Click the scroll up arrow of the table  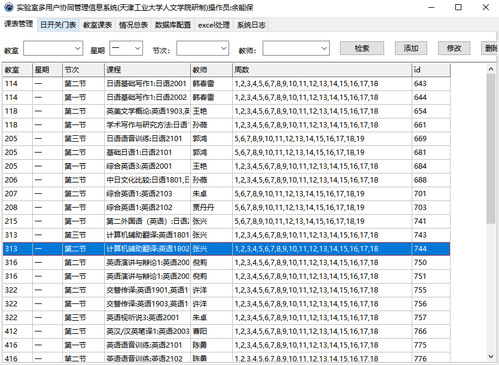tap(491, 69)
